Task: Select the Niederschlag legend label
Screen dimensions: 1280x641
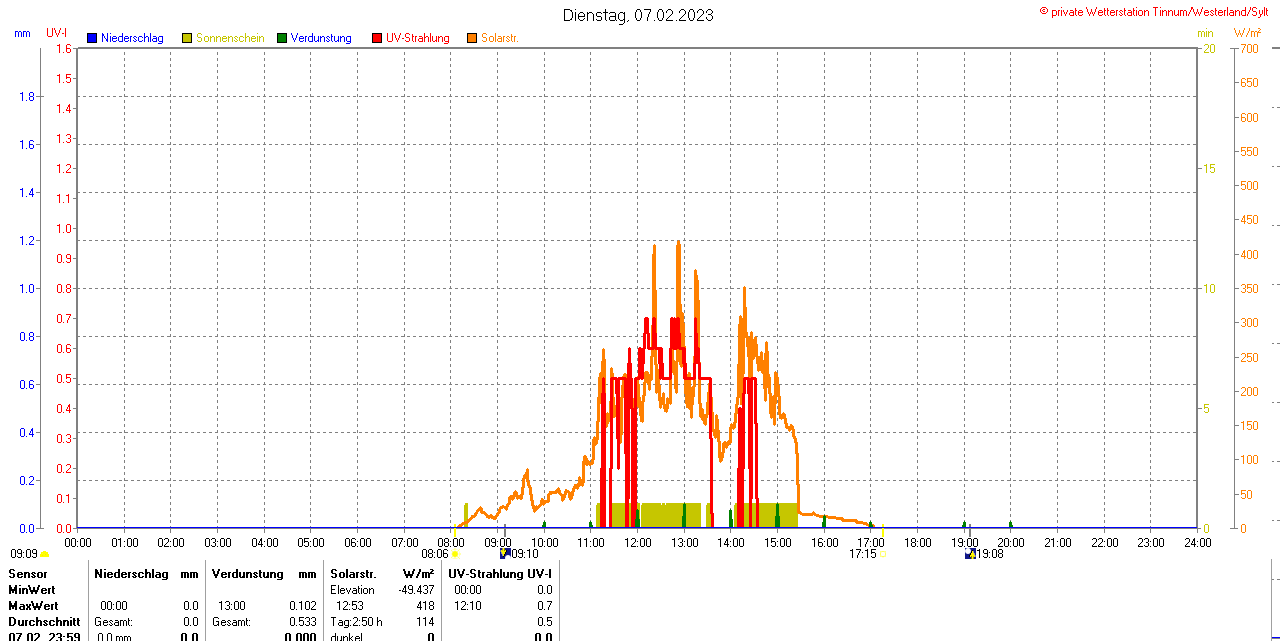Action: click(132, 38)
